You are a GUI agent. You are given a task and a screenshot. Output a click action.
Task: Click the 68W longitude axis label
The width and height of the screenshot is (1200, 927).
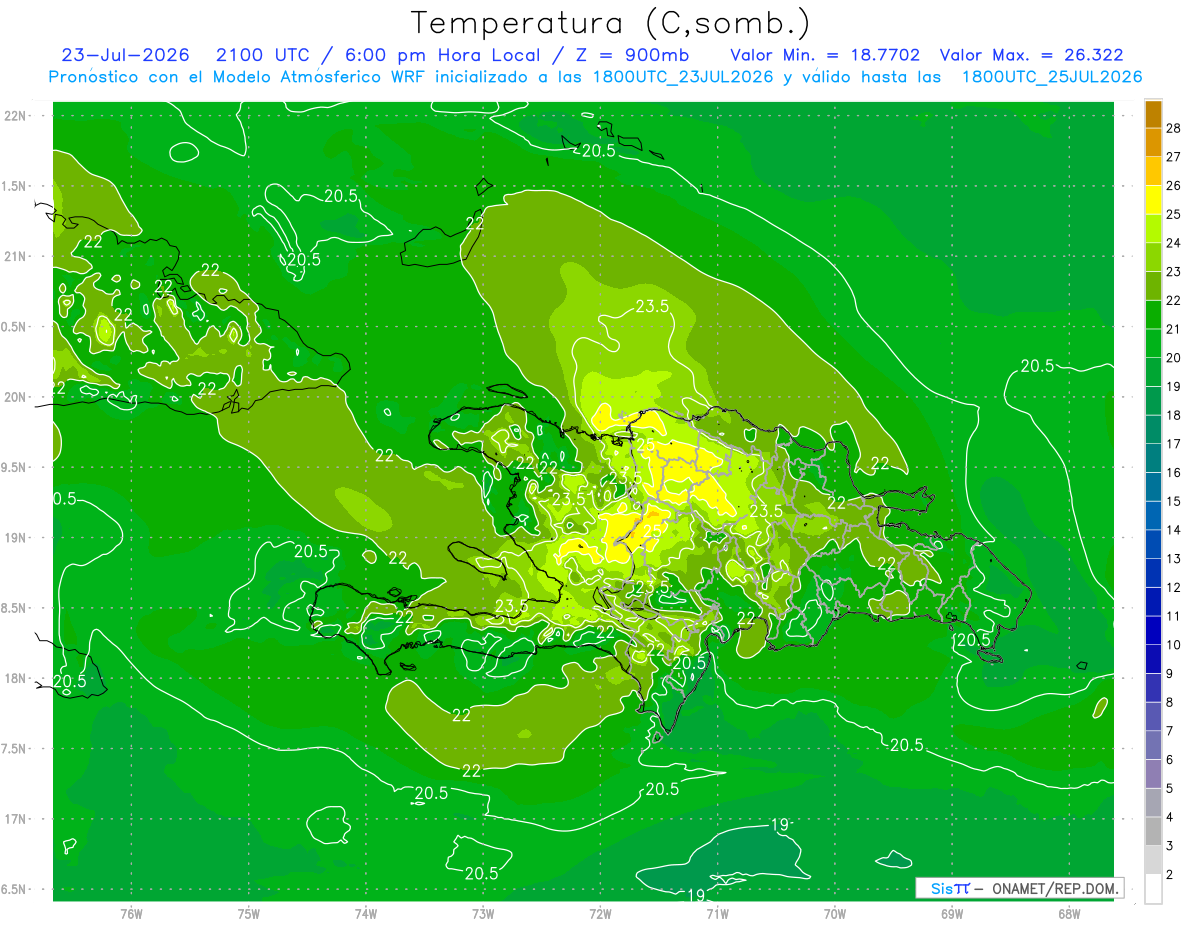pos(1069,913)
